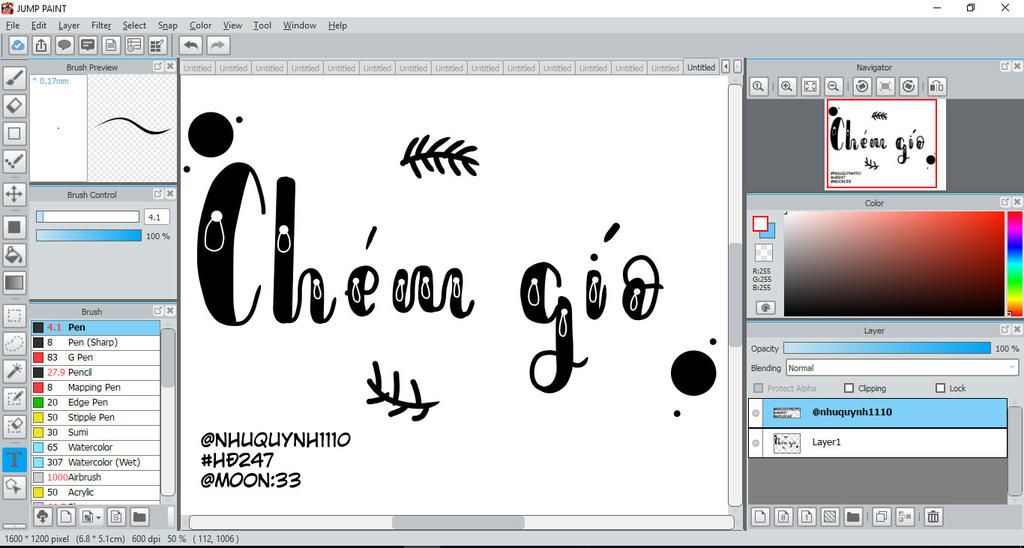Open the Window menu

click(300, 25)
